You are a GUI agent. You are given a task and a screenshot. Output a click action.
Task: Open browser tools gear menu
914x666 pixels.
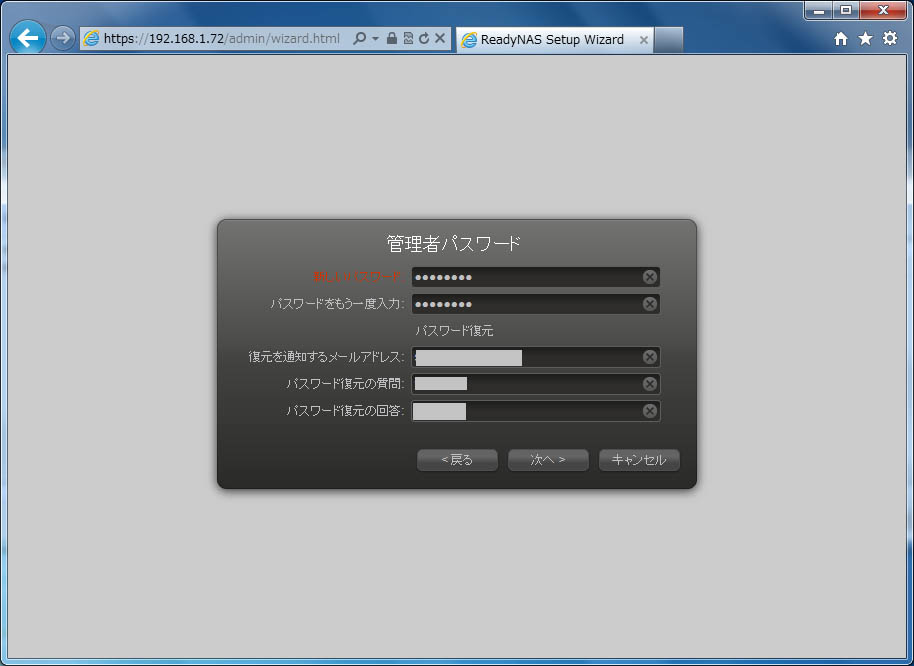[889, 39]
